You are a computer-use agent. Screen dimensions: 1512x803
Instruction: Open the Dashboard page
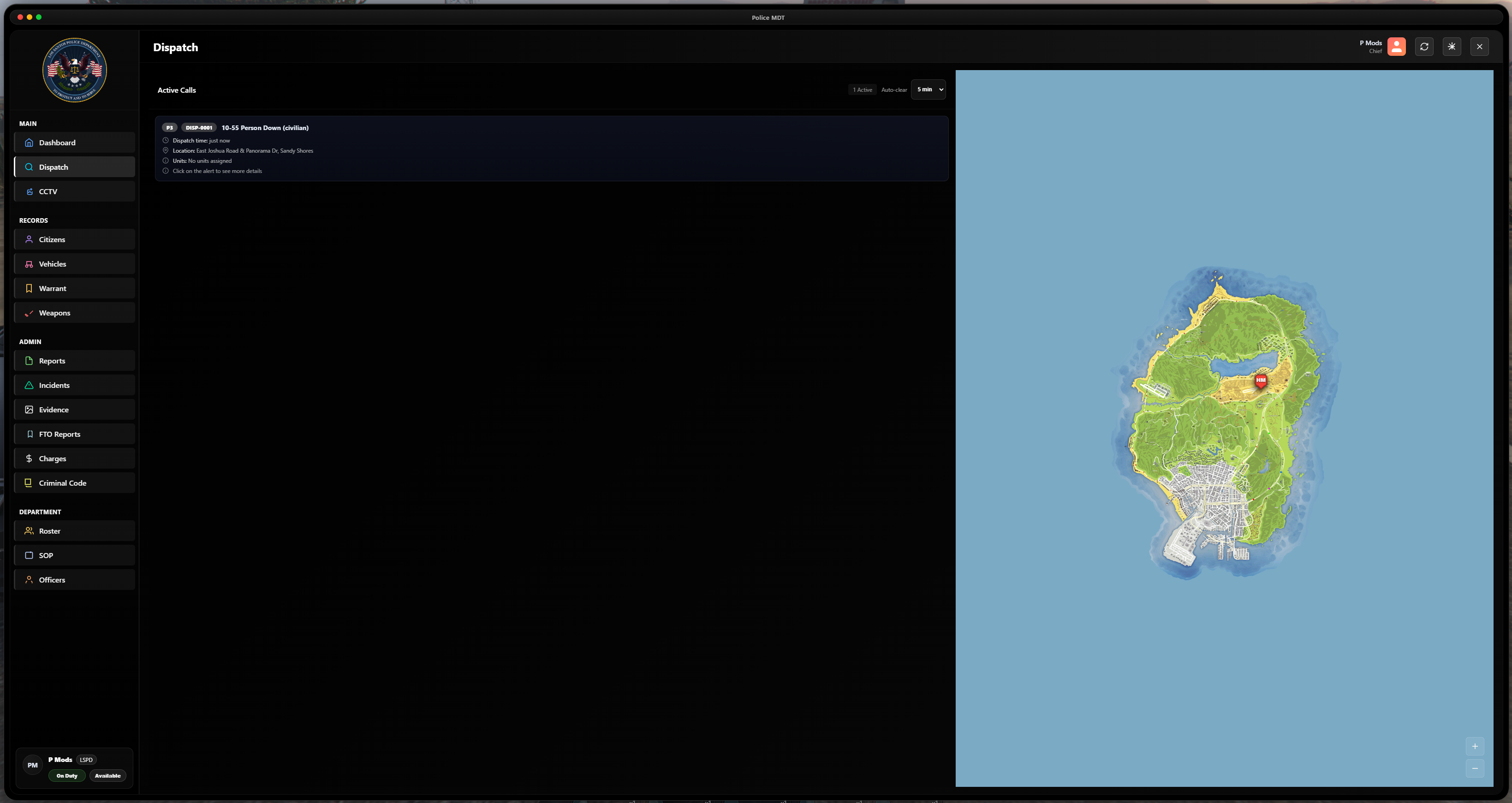click(x=75, y=143)
